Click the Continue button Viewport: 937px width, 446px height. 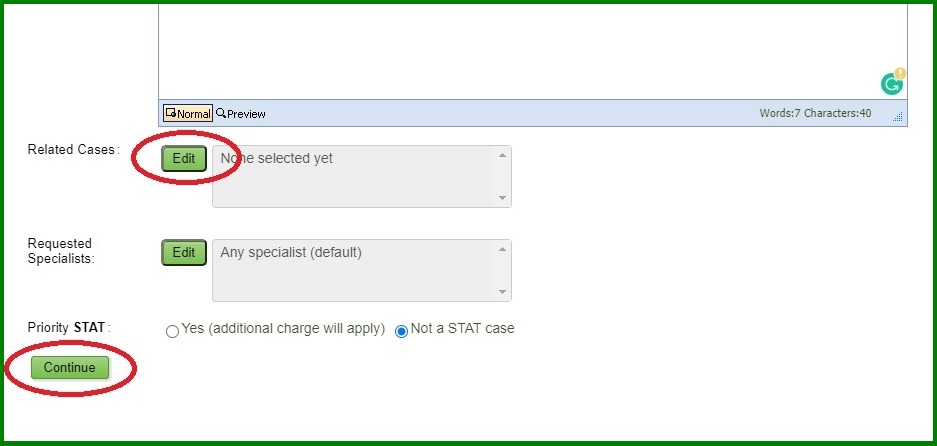pyautogui.click(x=70, y=368)
